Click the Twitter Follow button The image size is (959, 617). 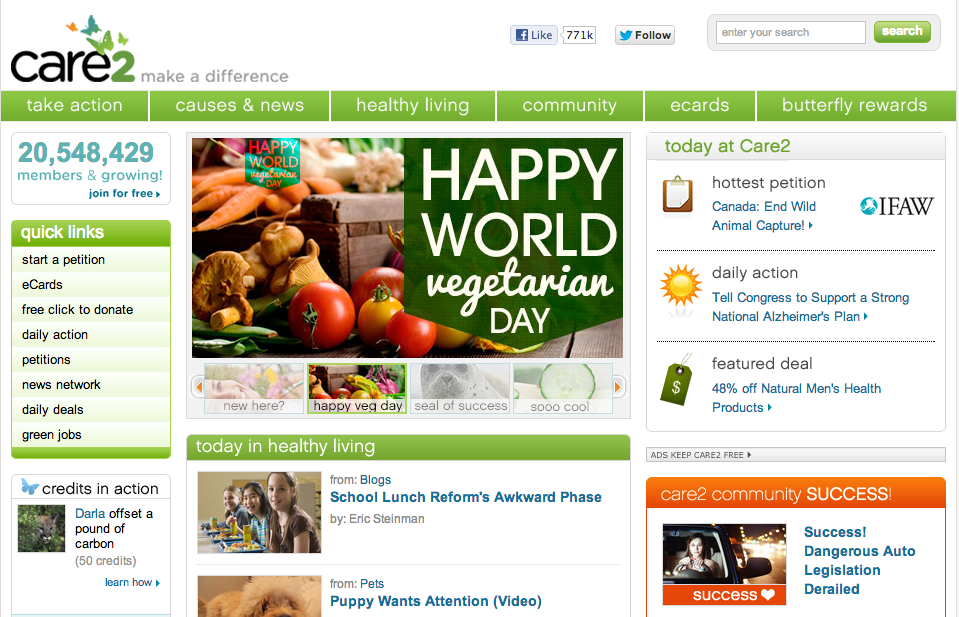645,35
